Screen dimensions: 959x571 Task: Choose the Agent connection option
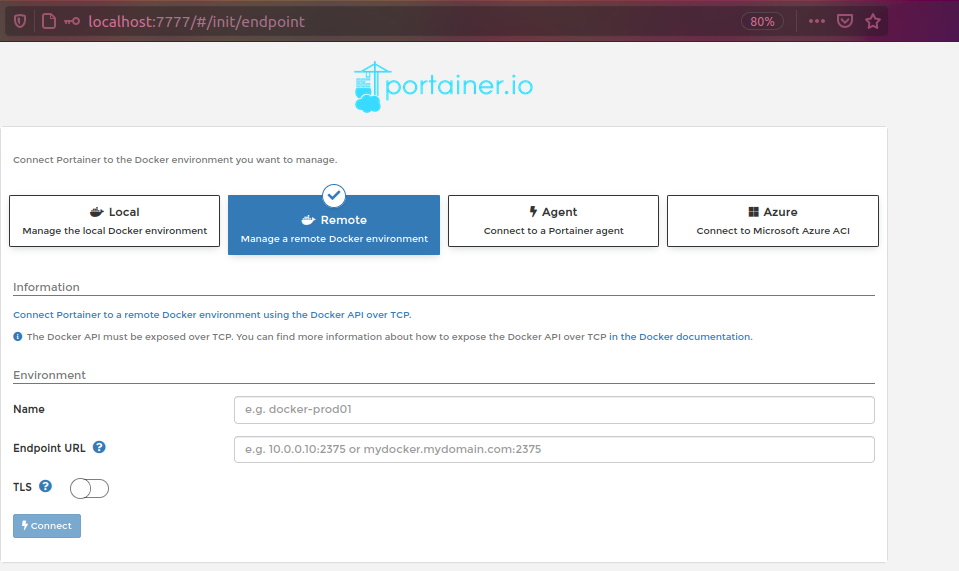553,221
